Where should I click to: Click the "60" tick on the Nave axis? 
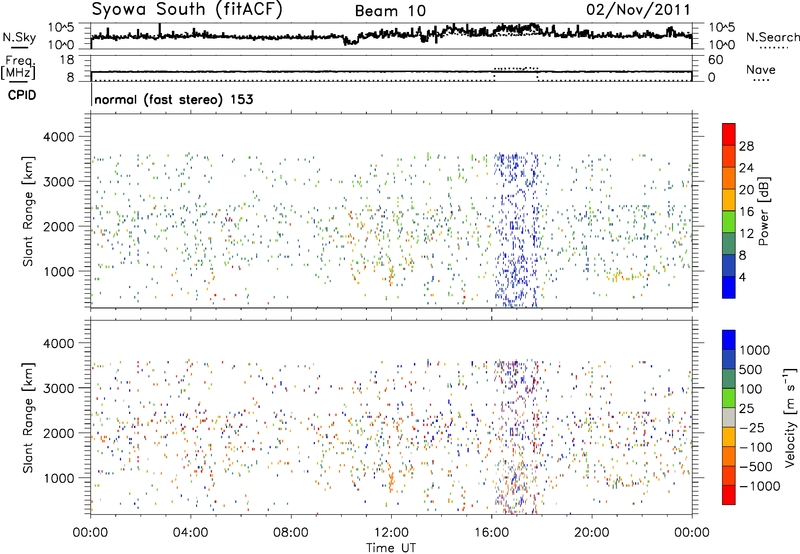point(715,60)
